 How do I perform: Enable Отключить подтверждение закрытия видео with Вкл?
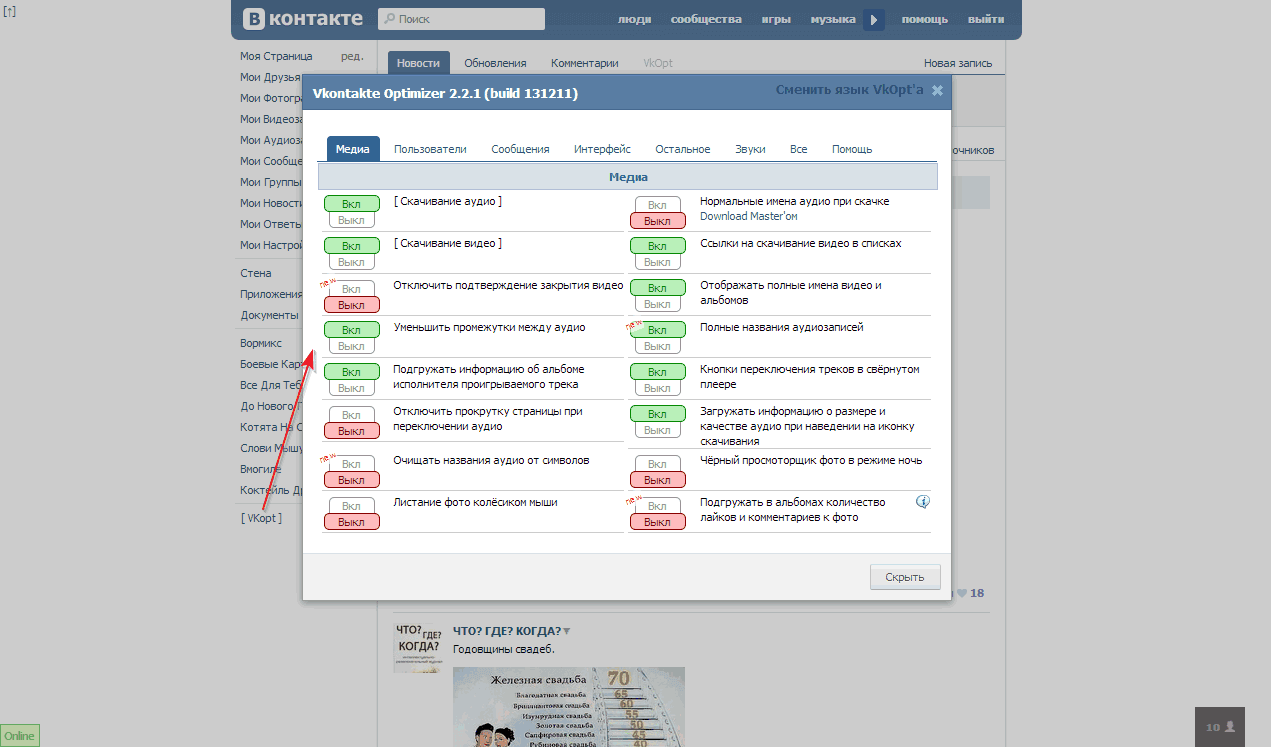pos(351,288)
